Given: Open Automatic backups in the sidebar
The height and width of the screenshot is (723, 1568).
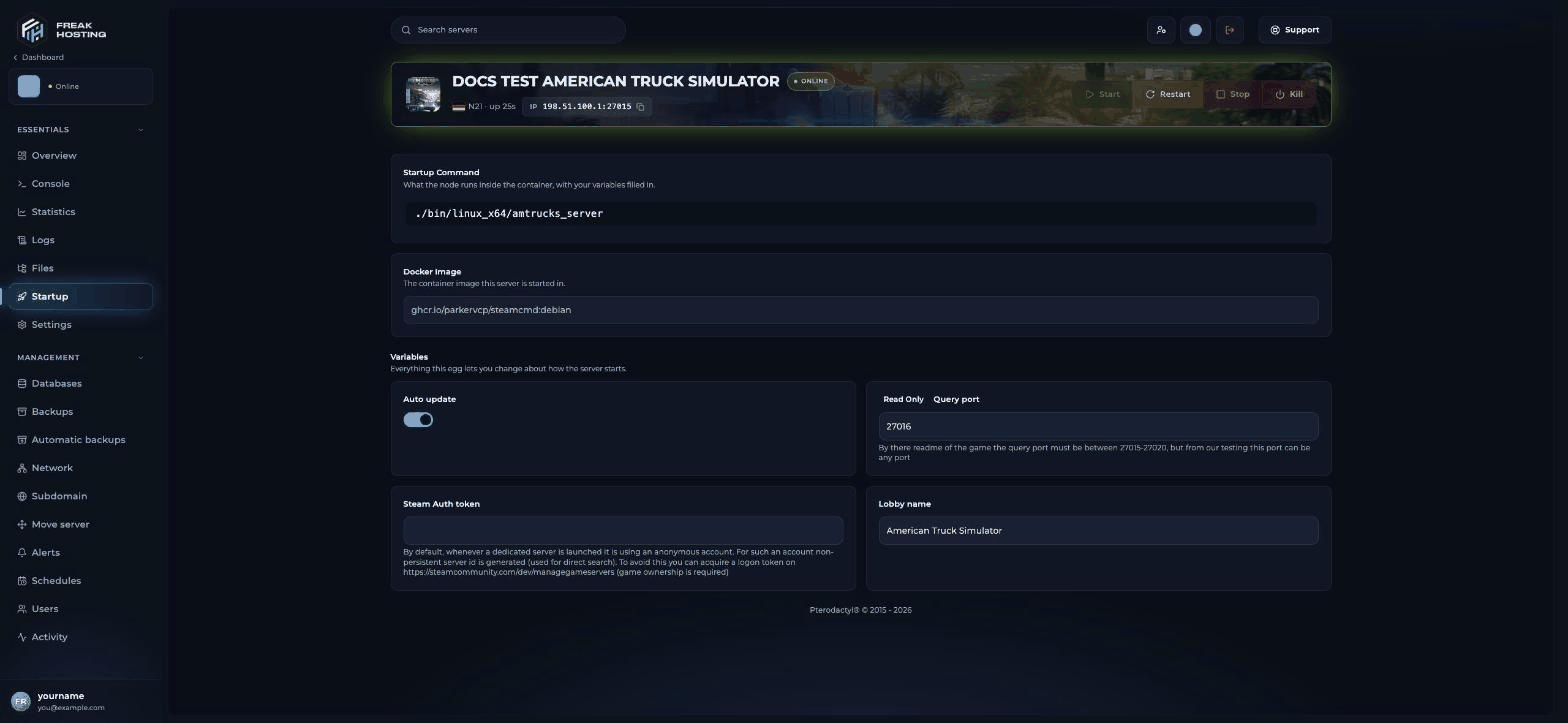Looking at the screenshot, I should [x=80, y=440].
